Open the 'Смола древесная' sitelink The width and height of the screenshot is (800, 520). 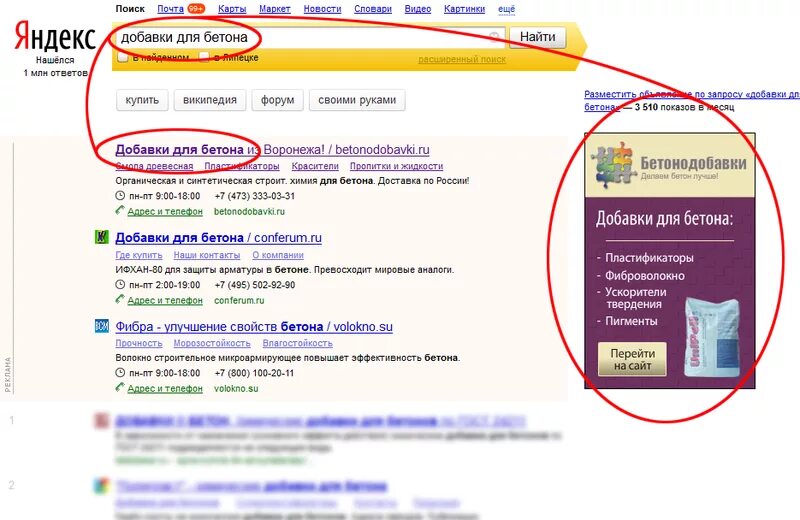point(154,166)
